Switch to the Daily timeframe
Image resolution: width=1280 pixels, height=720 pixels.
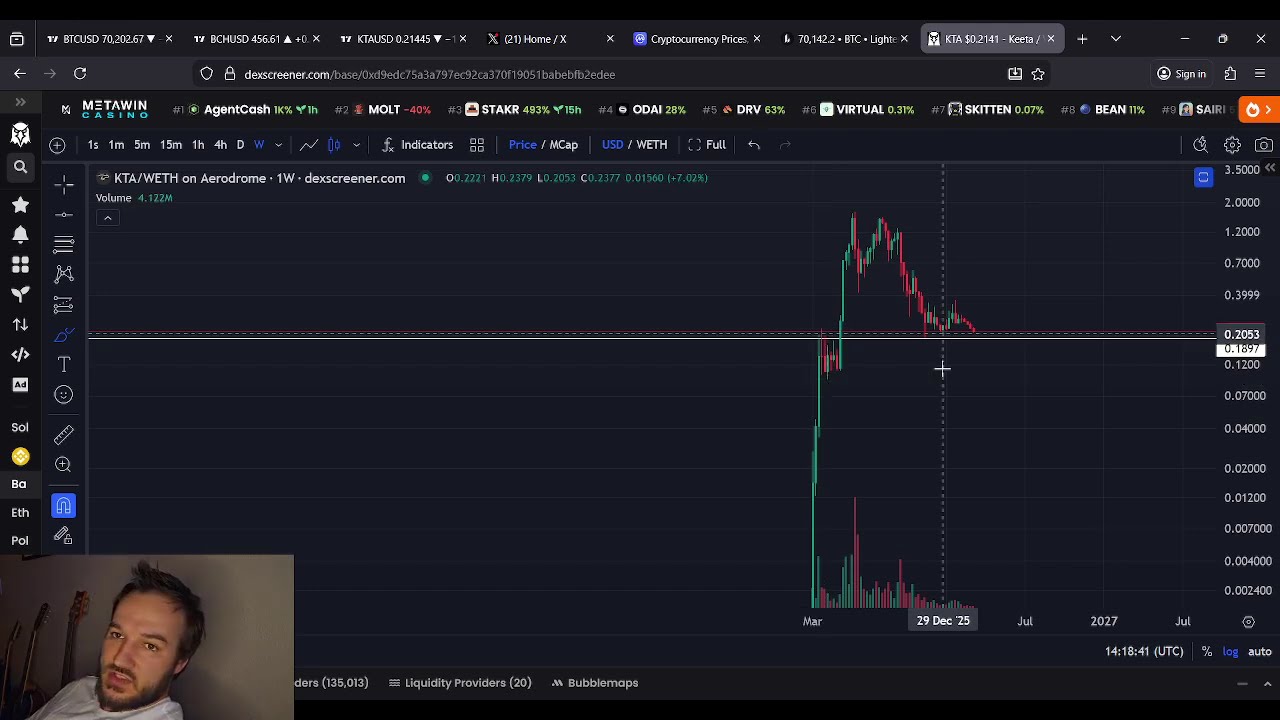click(x=240, y=145)
